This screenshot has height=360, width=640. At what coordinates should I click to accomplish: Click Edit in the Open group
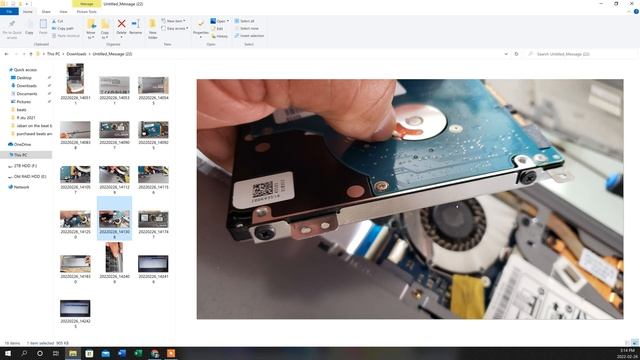point(218,29)
